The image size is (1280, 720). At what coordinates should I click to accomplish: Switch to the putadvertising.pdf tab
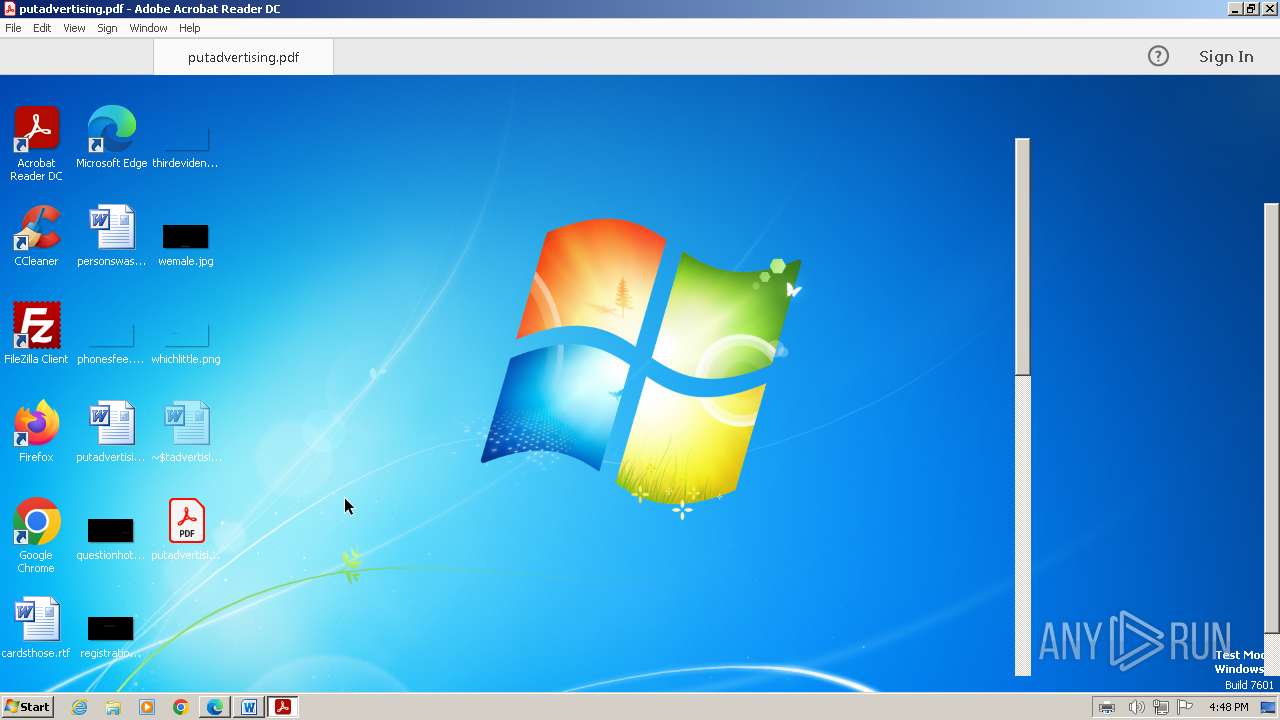(x=243, y=57)
